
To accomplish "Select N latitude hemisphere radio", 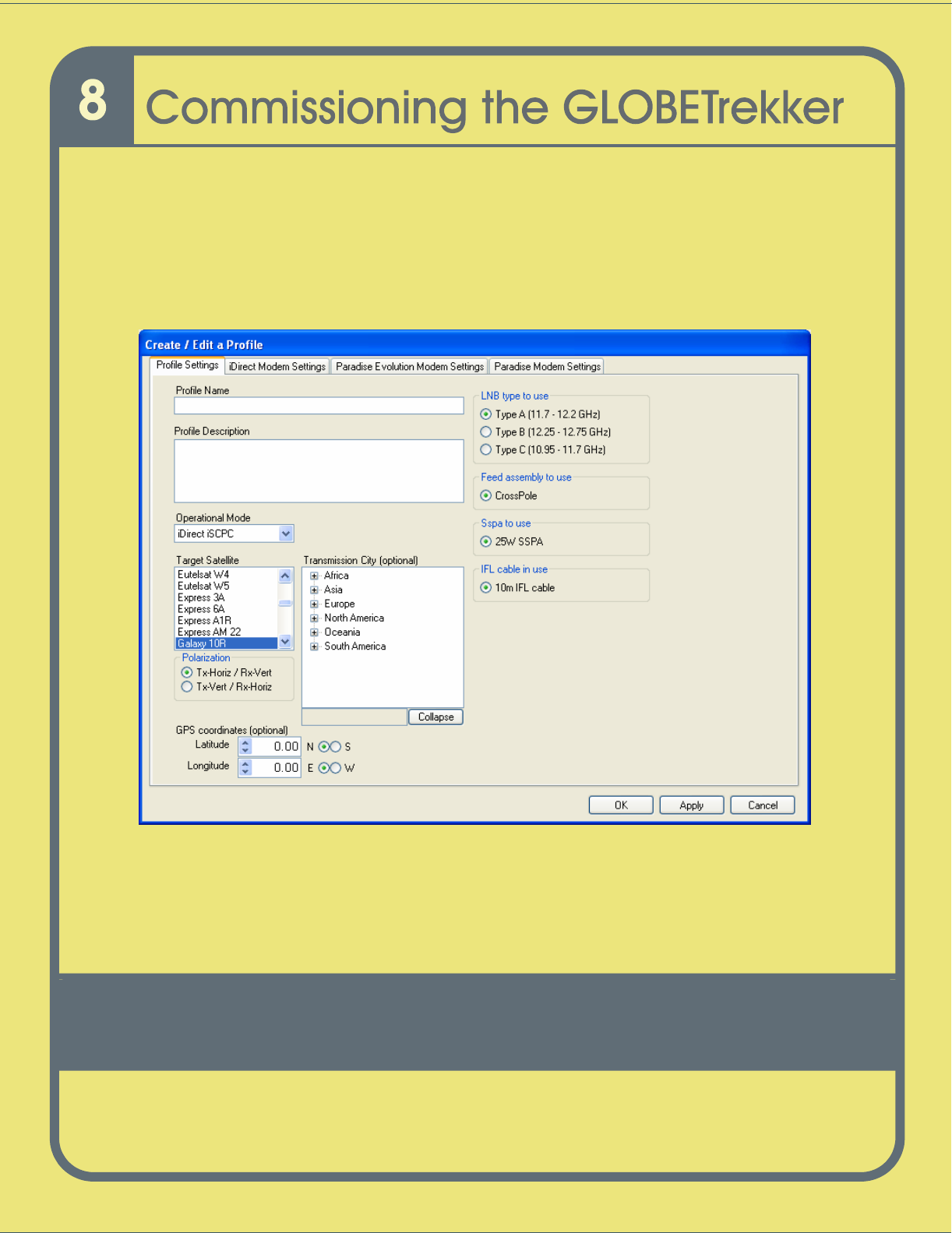I will pos(324,747).
